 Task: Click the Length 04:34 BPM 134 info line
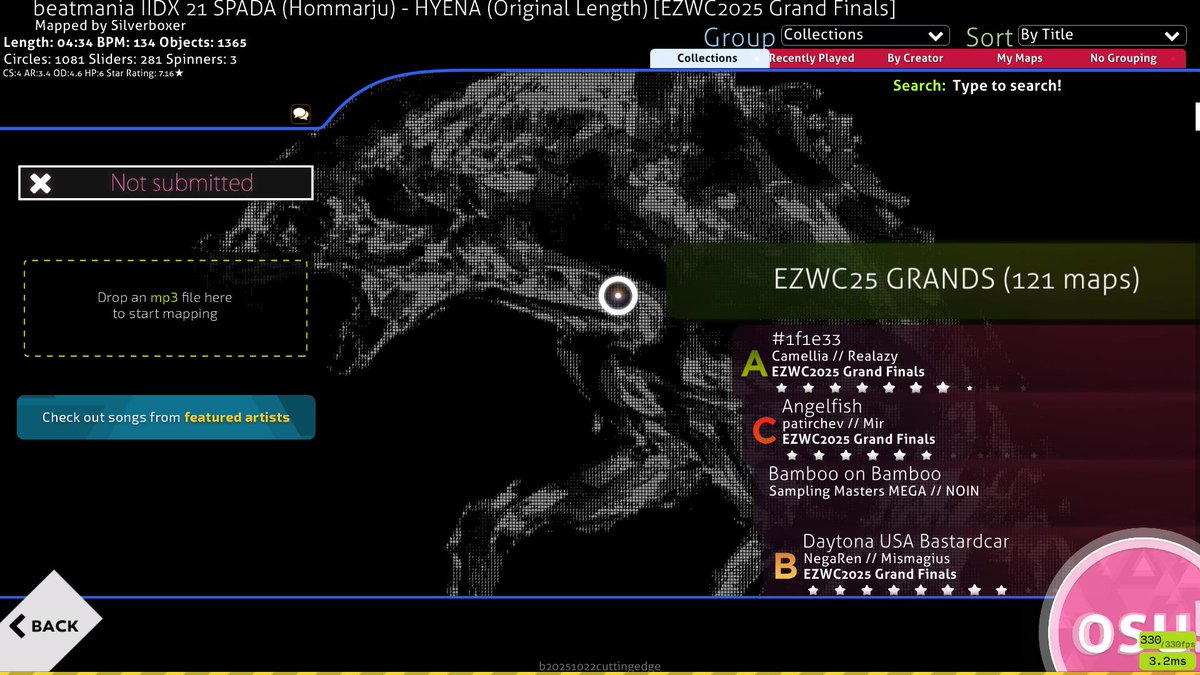coord(125,43)
